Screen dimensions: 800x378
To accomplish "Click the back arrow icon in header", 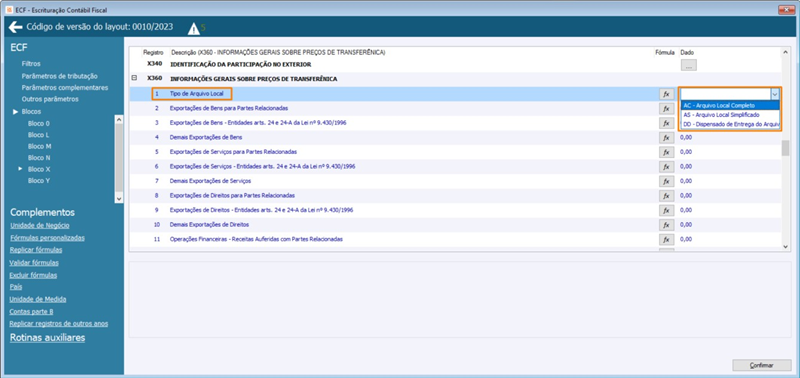I will (x=16, y=27).
